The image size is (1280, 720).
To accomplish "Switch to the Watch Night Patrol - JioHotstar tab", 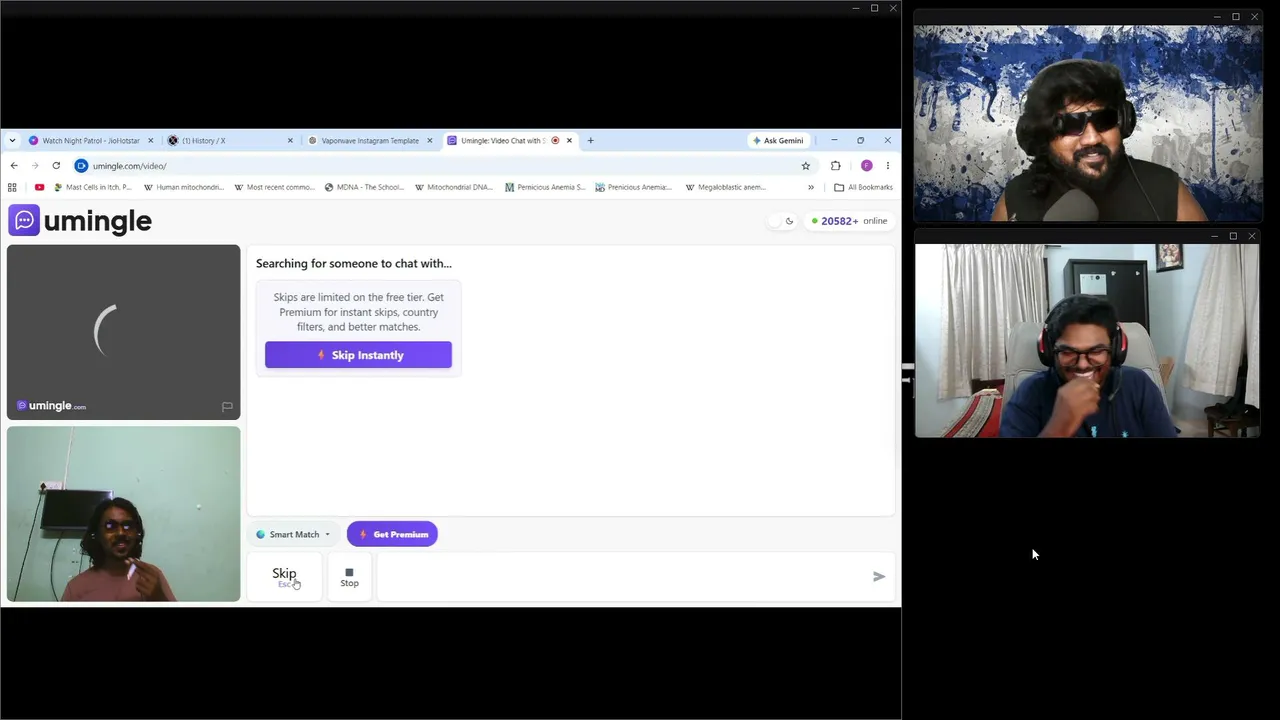I will click(91, 141).
